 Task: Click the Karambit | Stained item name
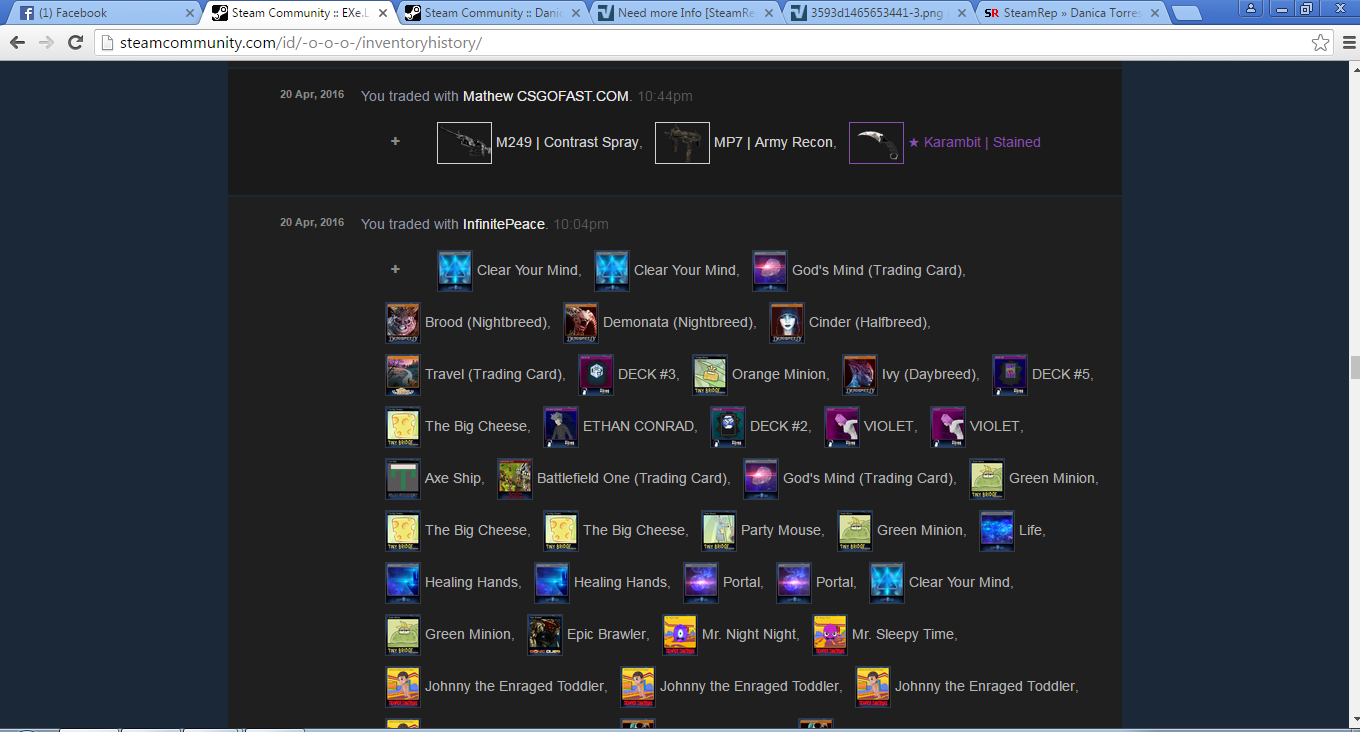[981, 143]
